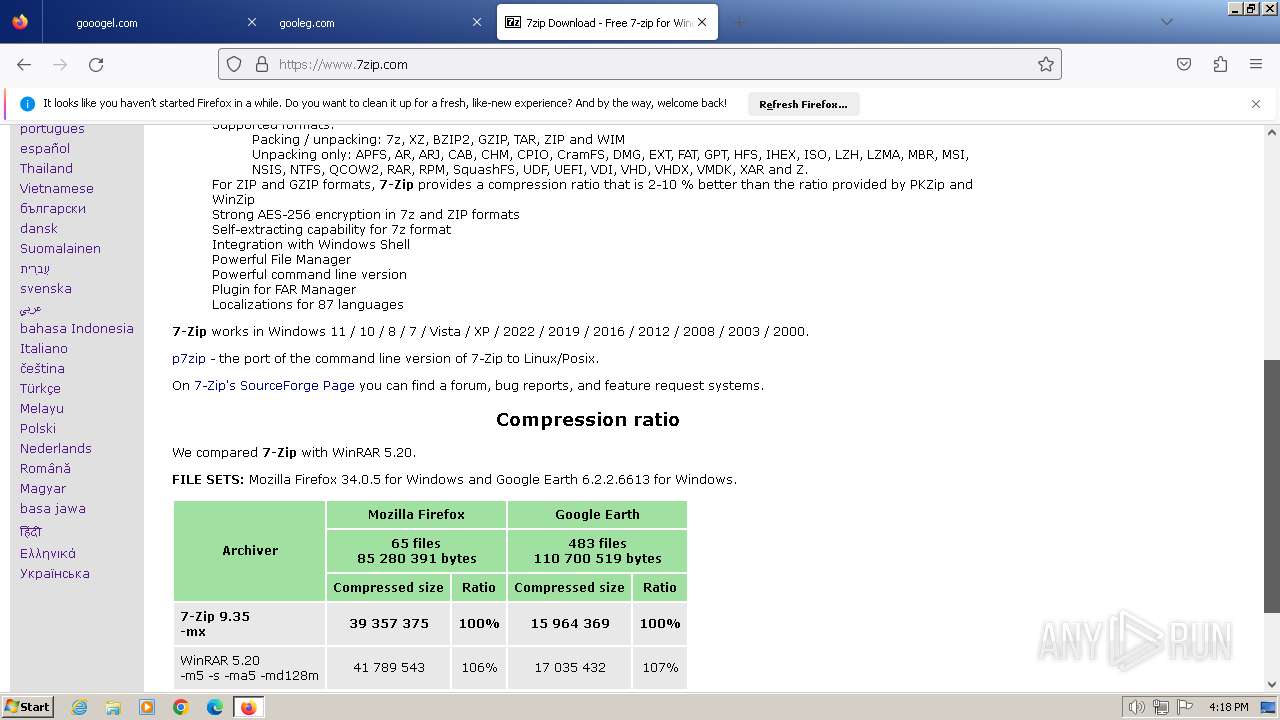
Task: Open the p7zip link
Action: point(189,358)
